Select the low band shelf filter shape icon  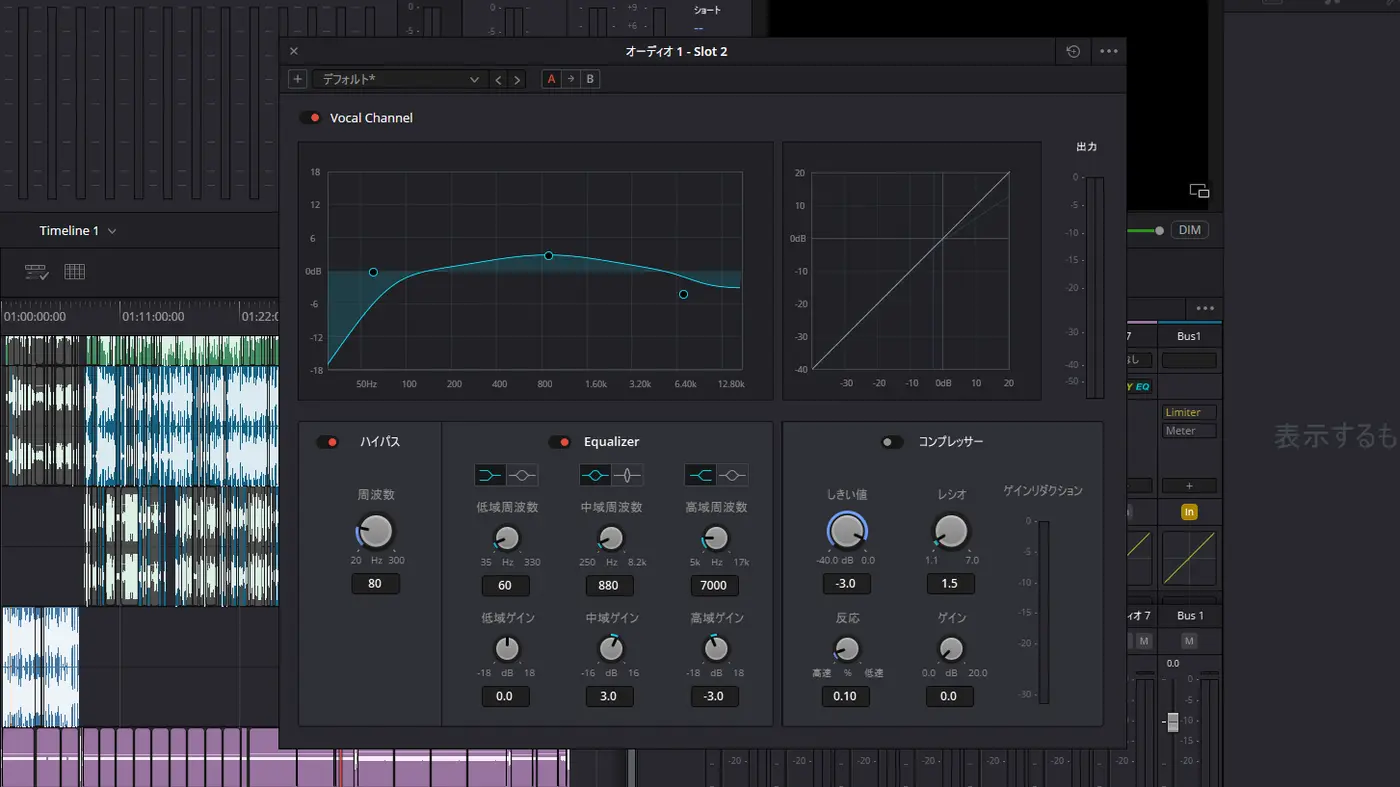tap(490, 475)
